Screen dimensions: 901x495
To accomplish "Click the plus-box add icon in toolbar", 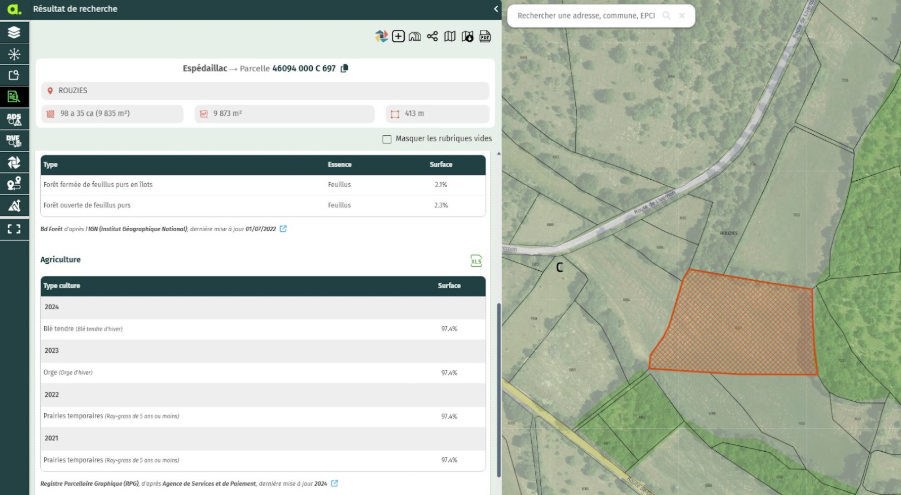I will [398, 36].
